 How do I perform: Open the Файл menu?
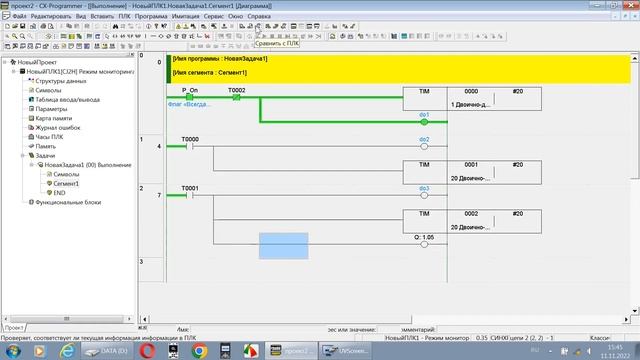tap(19, 16)
